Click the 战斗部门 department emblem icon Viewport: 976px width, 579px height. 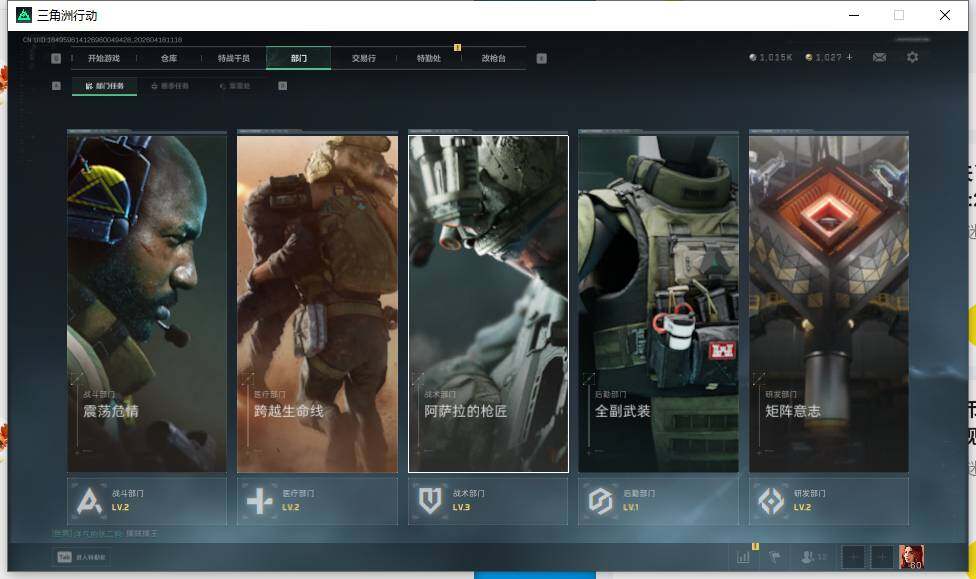[x=91, y=501]
